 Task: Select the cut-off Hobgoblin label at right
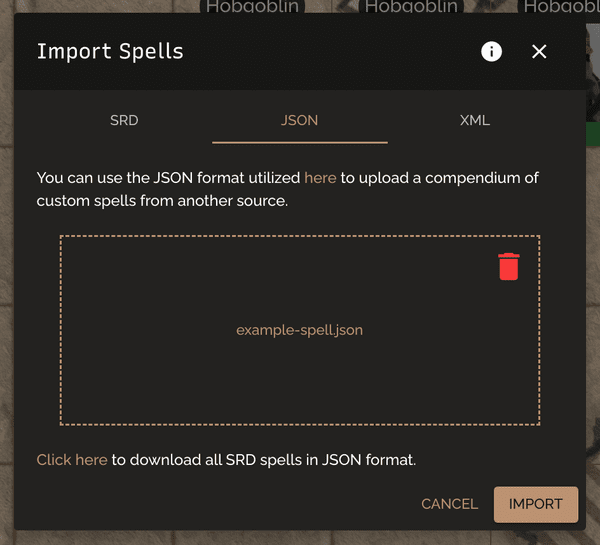[x=561, y=7]
